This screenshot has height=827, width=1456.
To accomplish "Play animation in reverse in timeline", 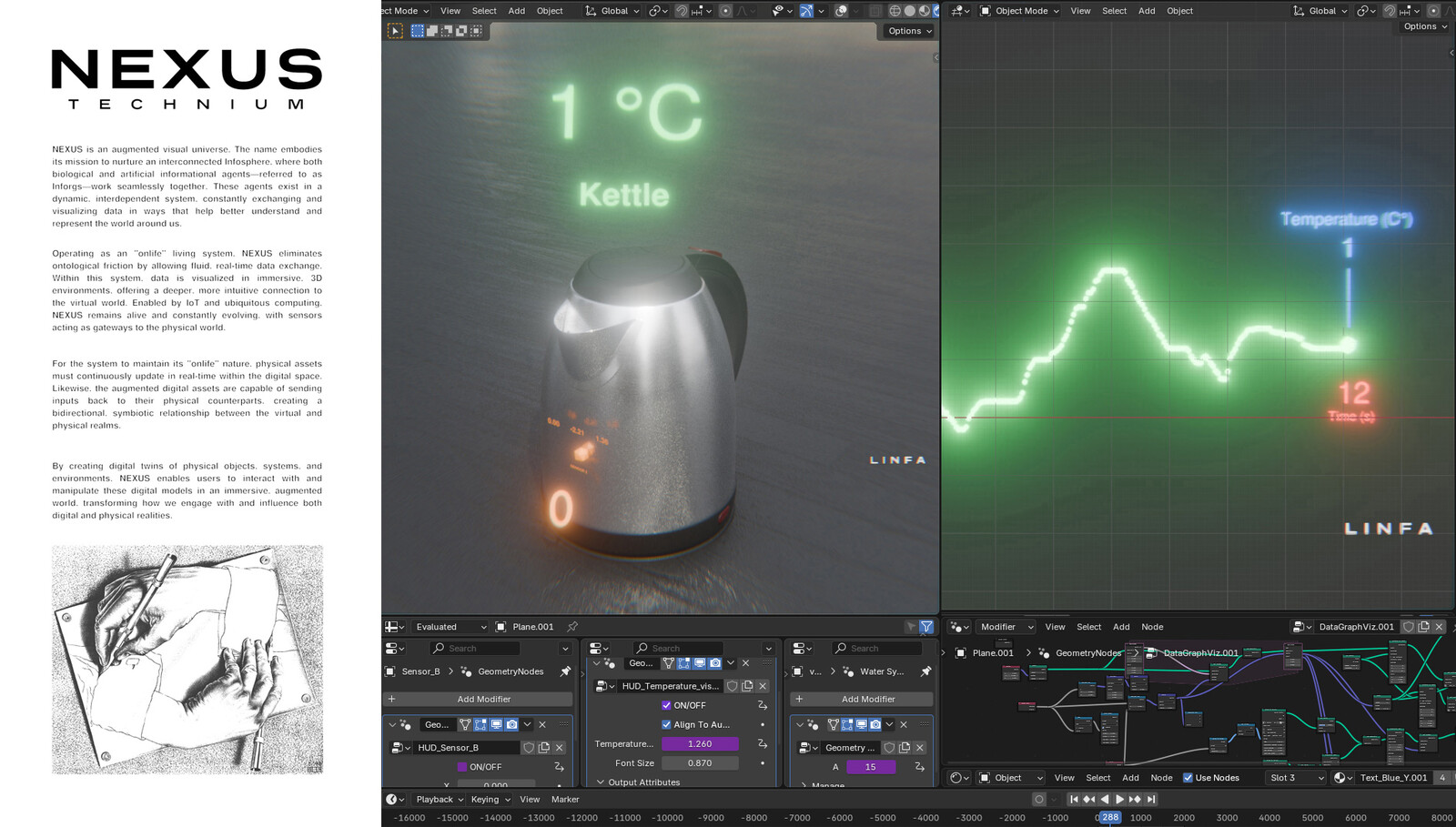I will click(1105, 800).
